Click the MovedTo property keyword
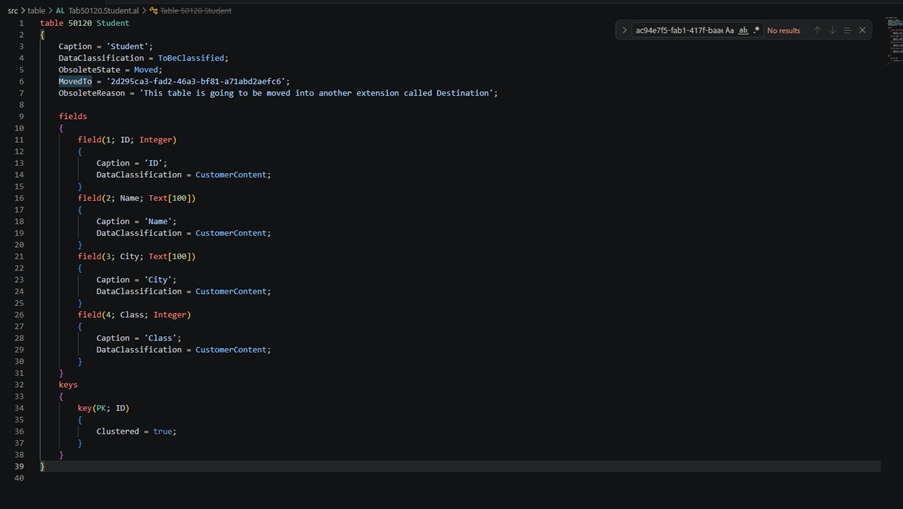 pos(75,81)
